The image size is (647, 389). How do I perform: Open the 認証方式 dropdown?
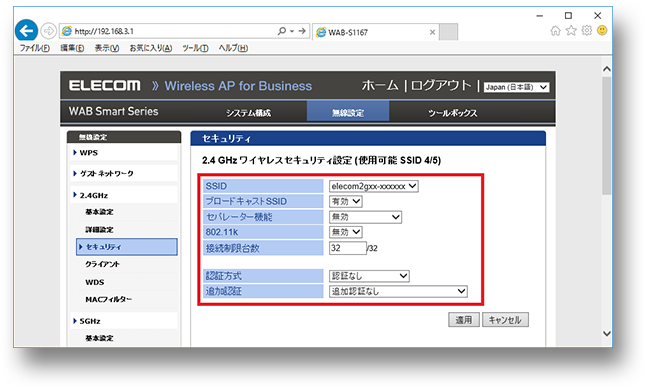(x=369, y=276)
